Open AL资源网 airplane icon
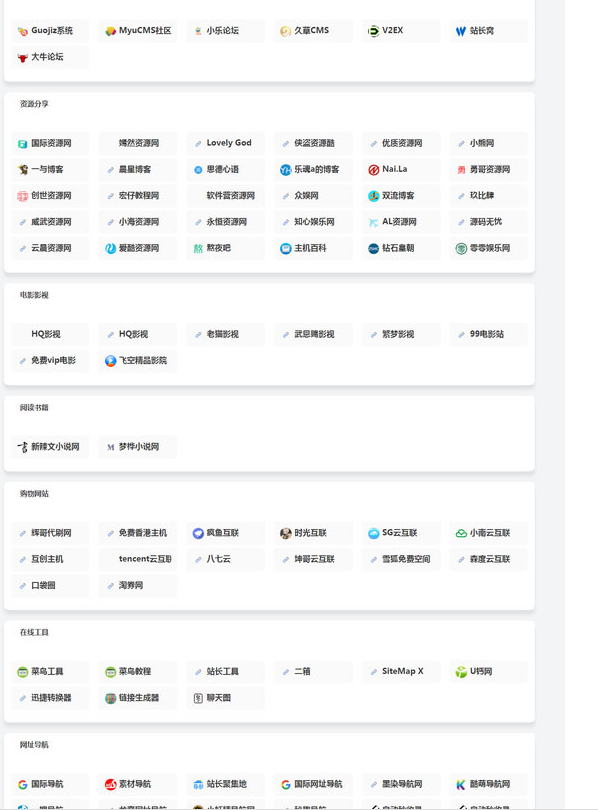 click(x=373, y=223)
